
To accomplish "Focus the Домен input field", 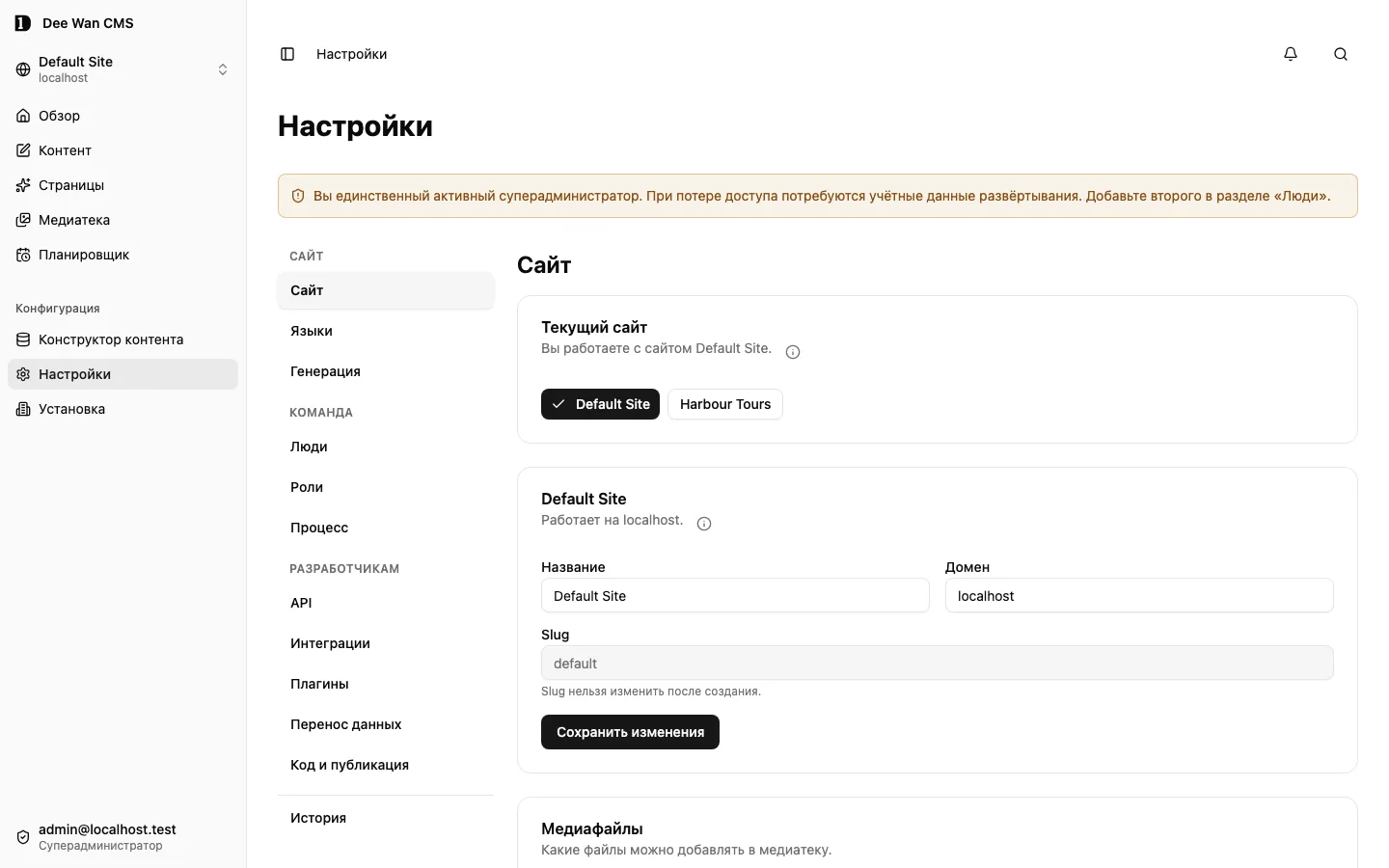I will pos(1139,596).
